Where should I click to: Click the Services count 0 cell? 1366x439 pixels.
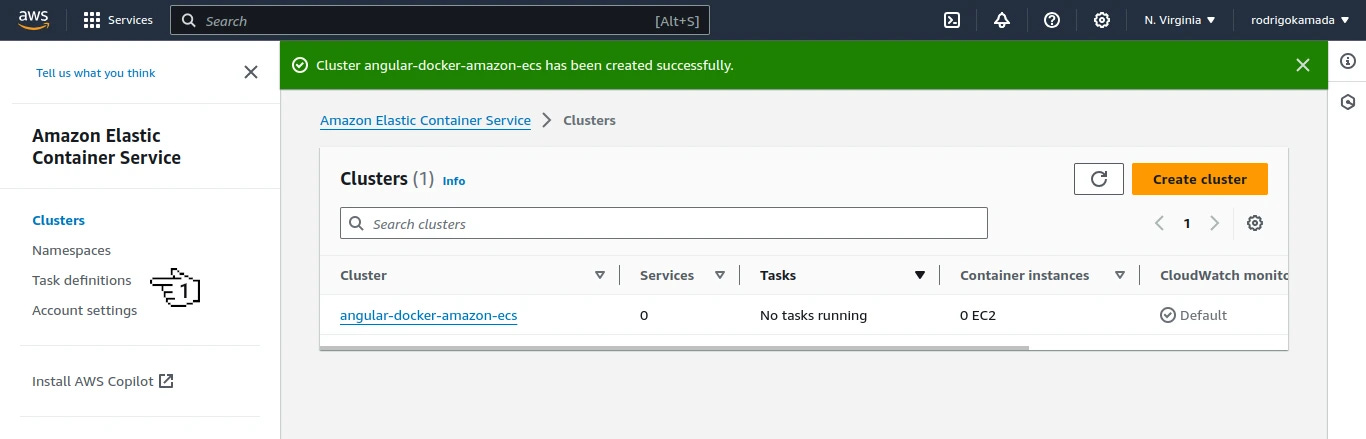[x=644, y=315]
